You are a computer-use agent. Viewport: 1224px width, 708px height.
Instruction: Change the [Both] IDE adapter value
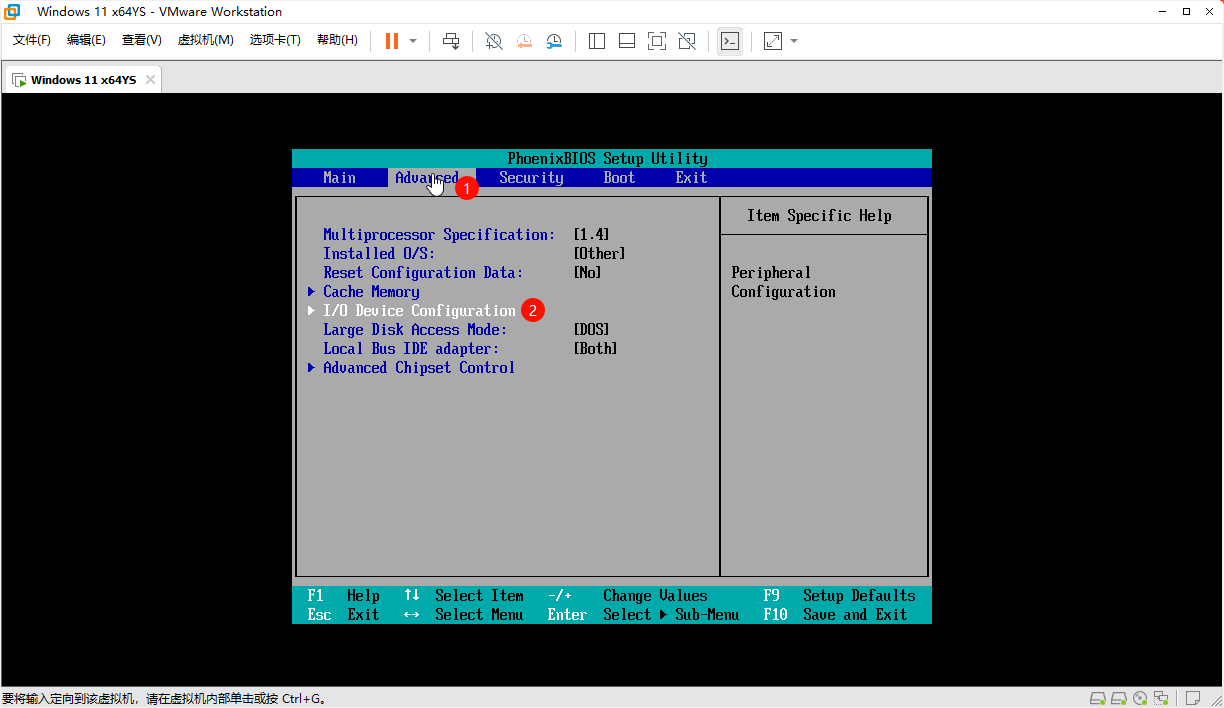596,349
